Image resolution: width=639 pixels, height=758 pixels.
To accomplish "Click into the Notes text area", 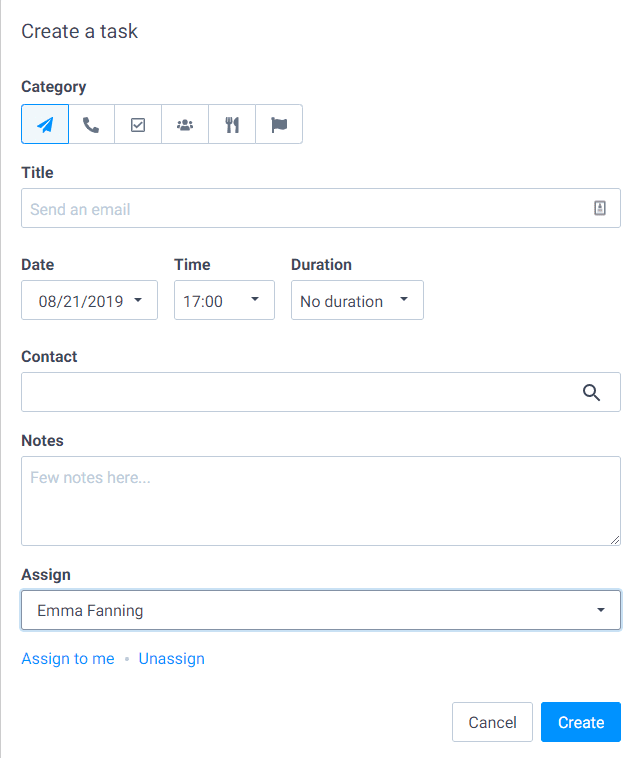I will tap(321, 501).
